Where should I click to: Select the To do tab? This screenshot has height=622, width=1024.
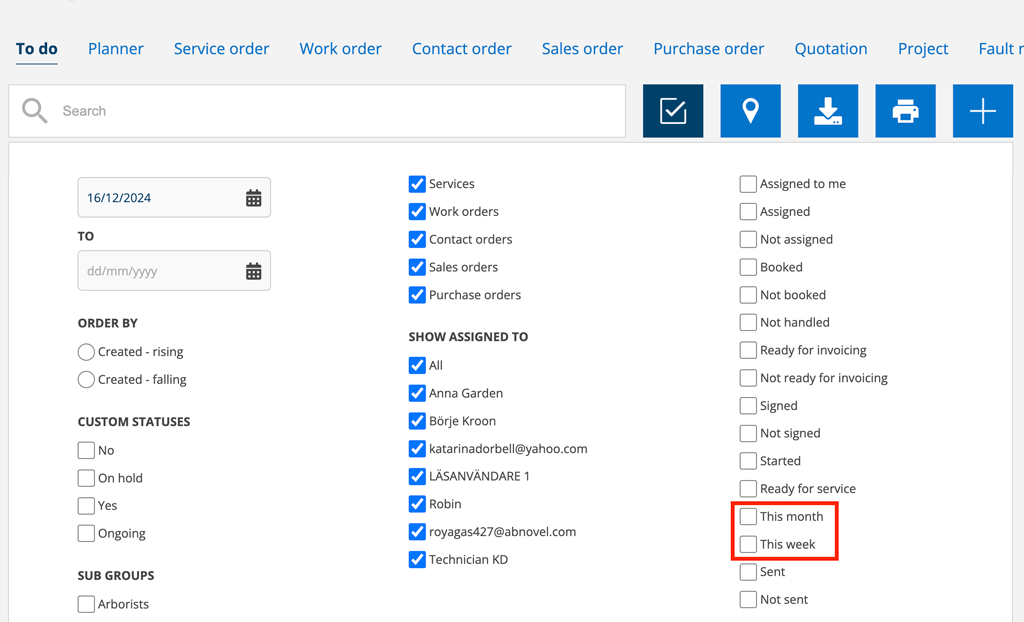coord(37,49)
